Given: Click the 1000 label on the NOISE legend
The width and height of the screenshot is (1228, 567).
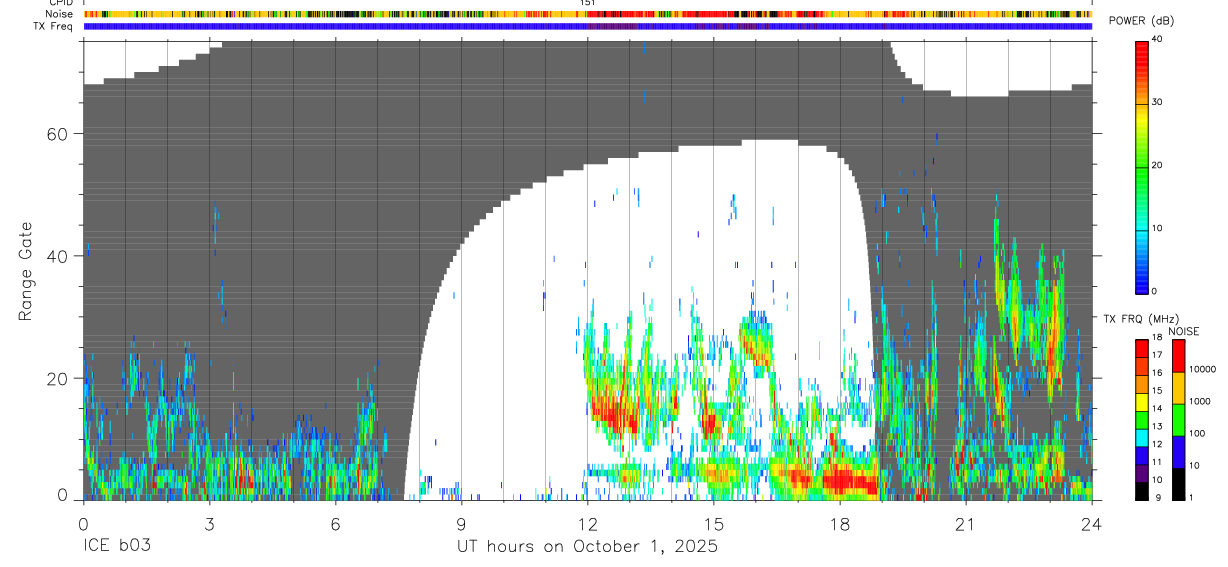Looking at the screenshot, I should pos(1199,401).
